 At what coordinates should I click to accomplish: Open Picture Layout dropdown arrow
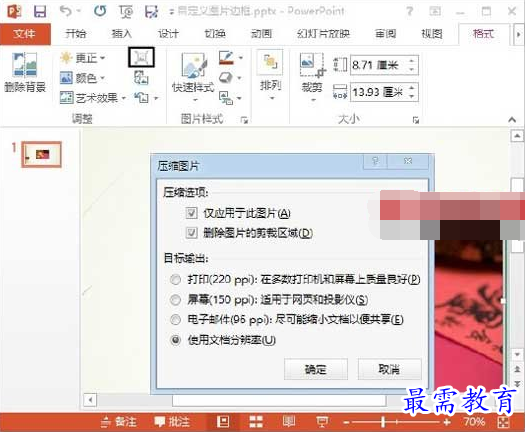[239, 98]
